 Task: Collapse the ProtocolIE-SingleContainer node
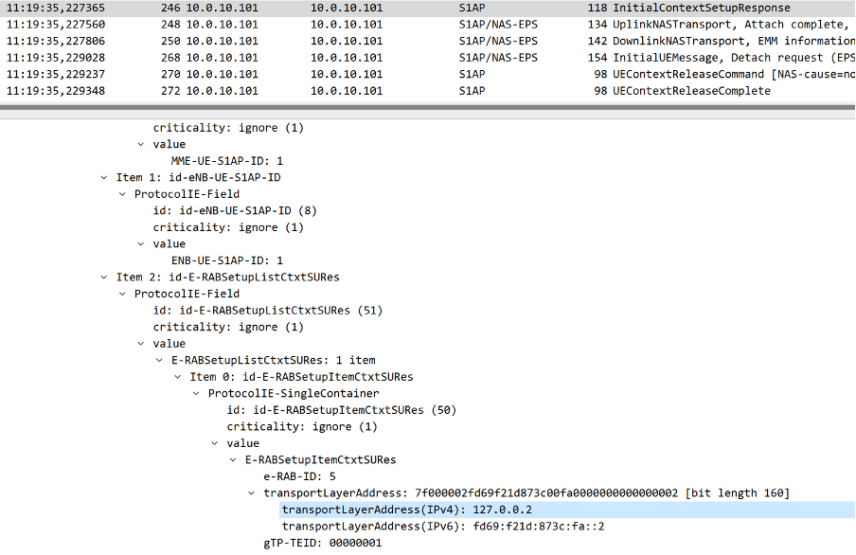196,393
